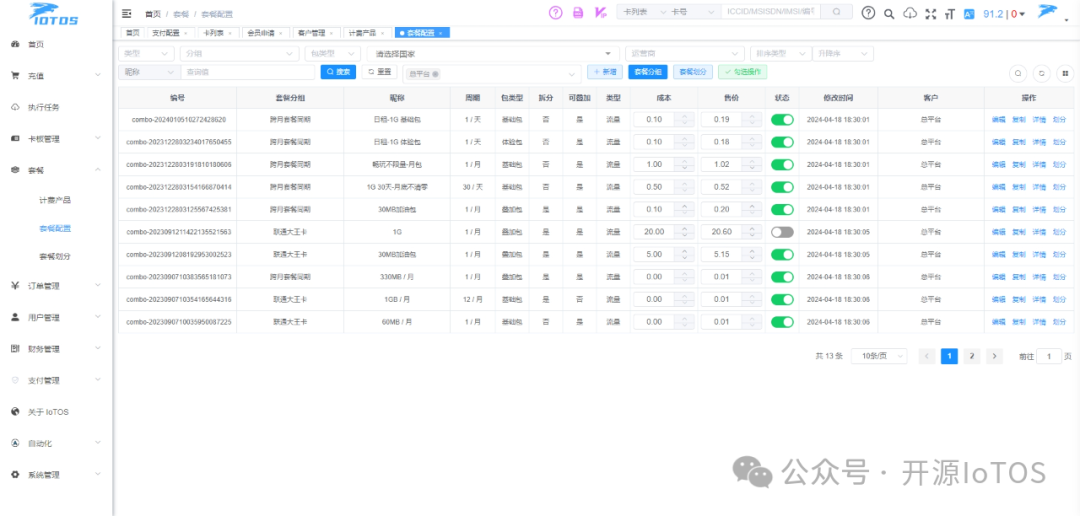Toggle status for the row priced 0.20

(x=782, y=209)
